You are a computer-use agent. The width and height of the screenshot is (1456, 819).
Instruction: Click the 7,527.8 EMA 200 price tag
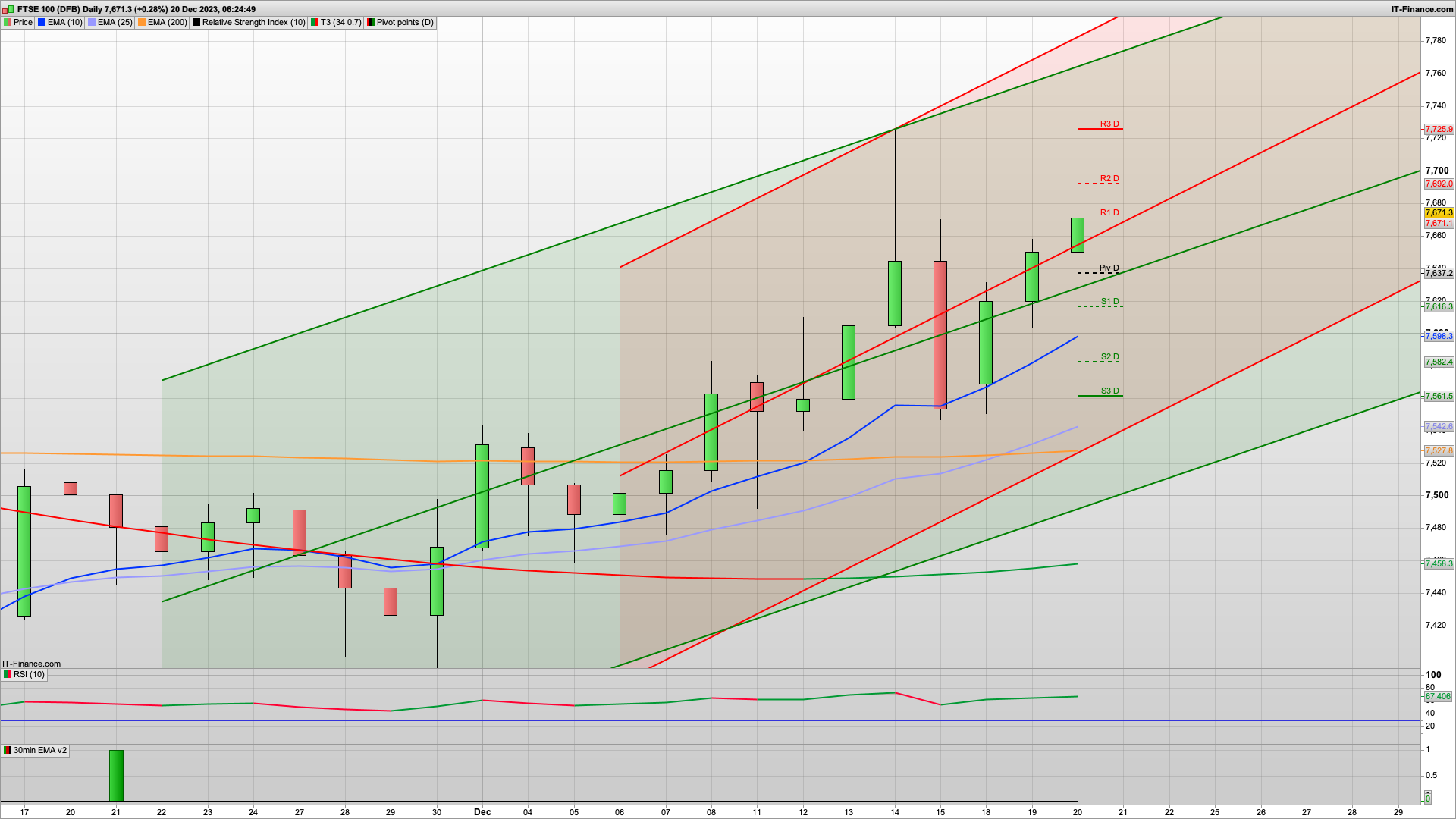tap(1439, 451)
